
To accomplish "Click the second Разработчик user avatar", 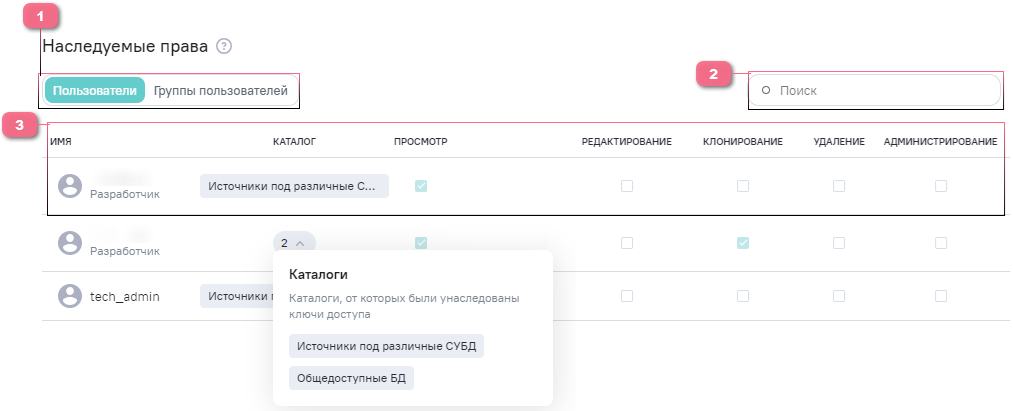I will pos(70,243).
